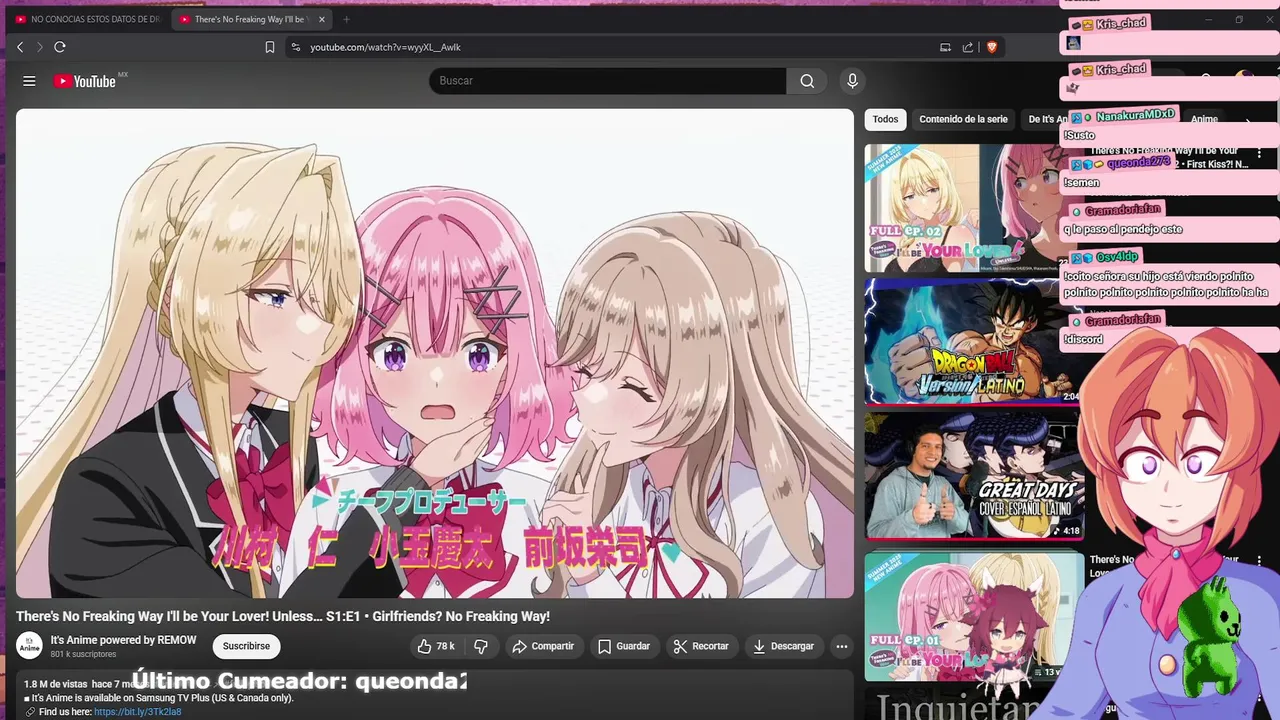
Task: Close the "There's No Freaking Way" tab
Action: point(322,19)
